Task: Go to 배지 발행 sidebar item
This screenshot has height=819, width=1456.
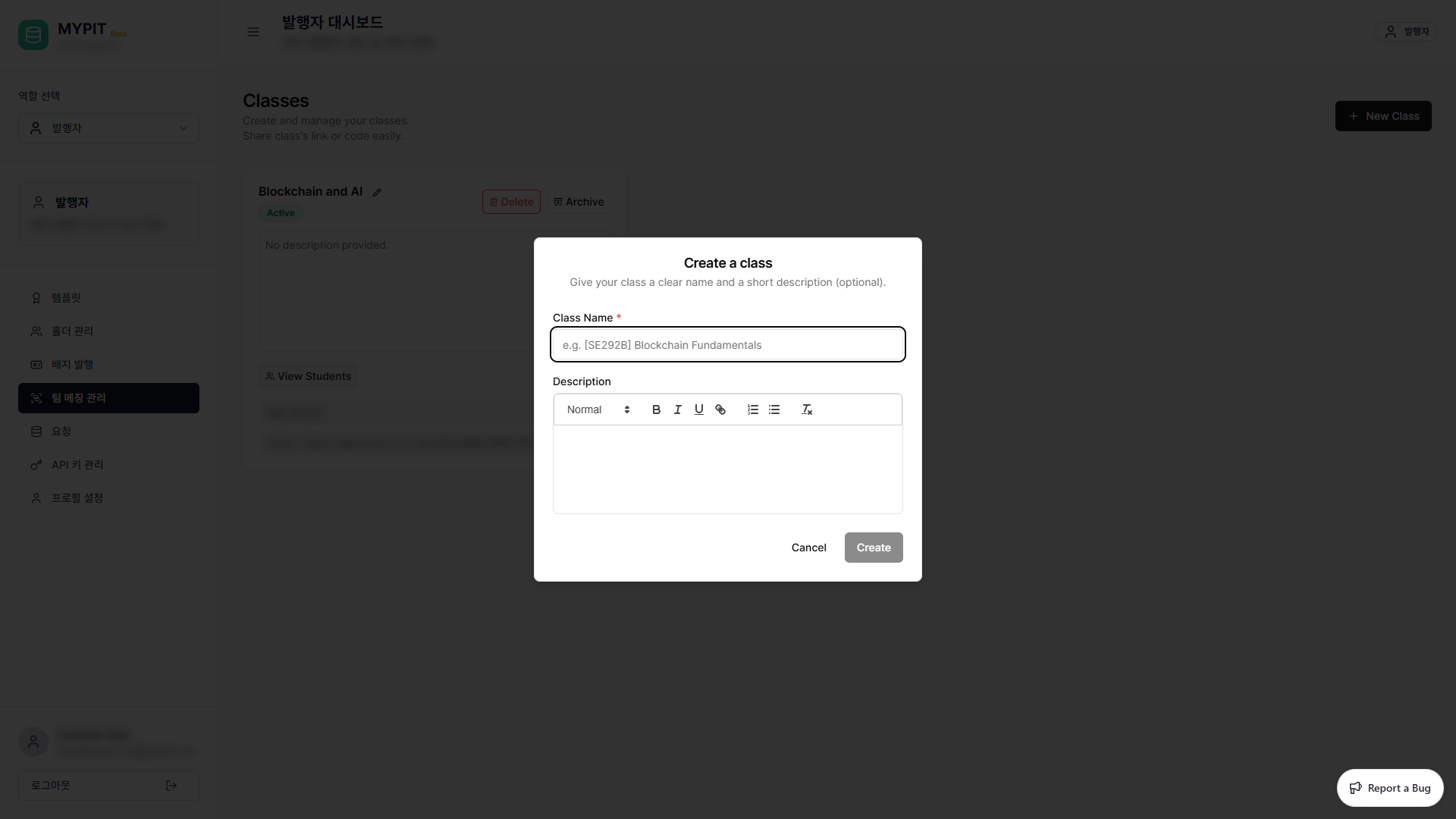Action: click(72, 365)
